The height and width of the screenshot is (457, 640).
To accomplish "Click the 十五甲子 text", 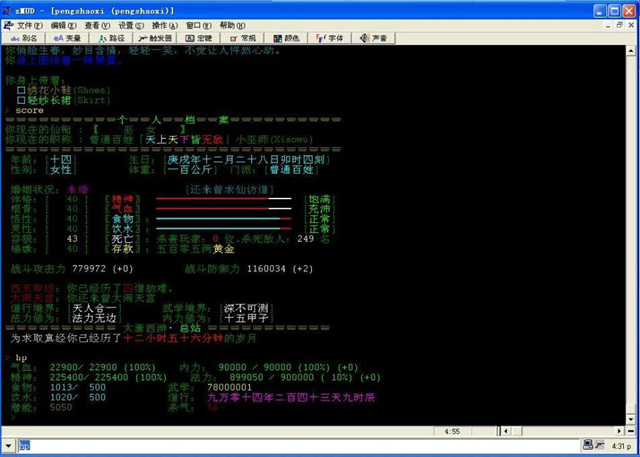I will 246,318.
